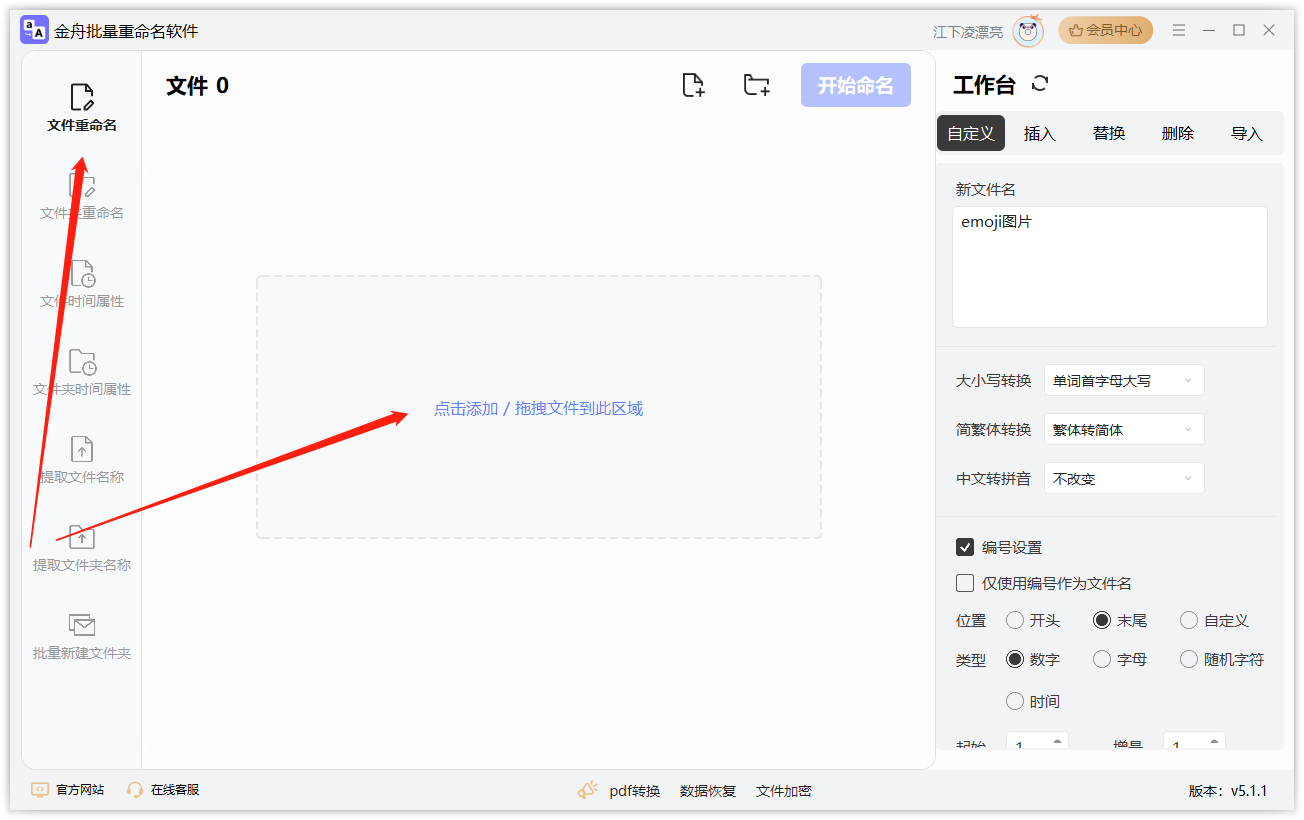Open the pdf转换 link
The image size is (1304, 820).
635,791
